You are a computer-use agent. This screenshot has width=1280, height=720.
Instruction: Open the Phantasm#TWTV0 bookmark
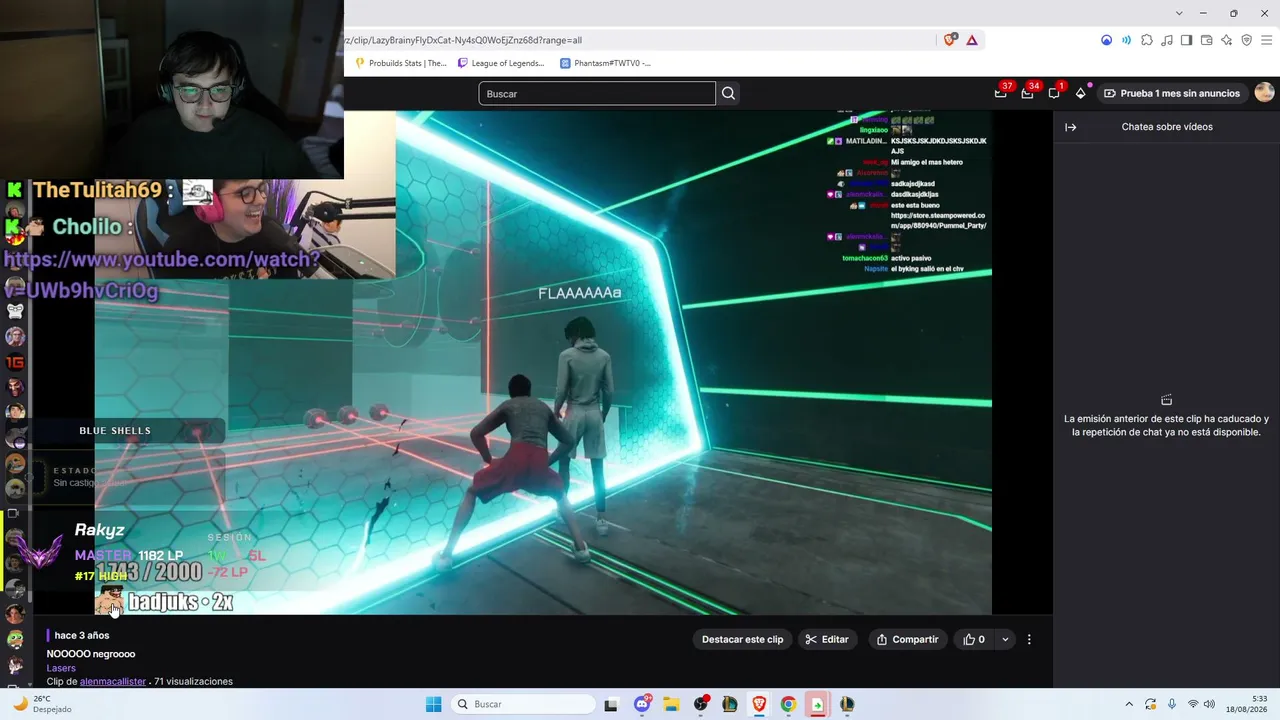tap(605, 63)
